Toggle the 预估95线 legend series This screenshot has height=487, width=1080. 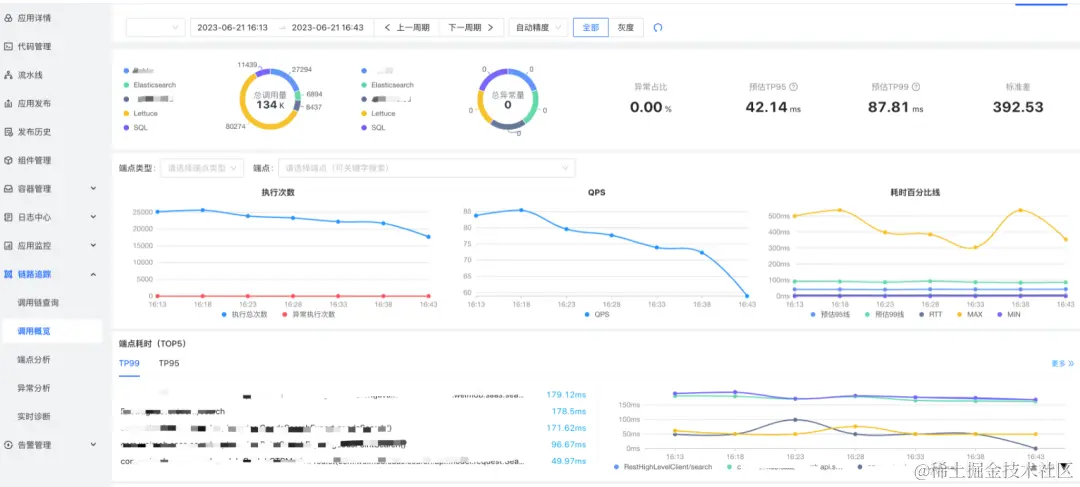click(832, 314)
